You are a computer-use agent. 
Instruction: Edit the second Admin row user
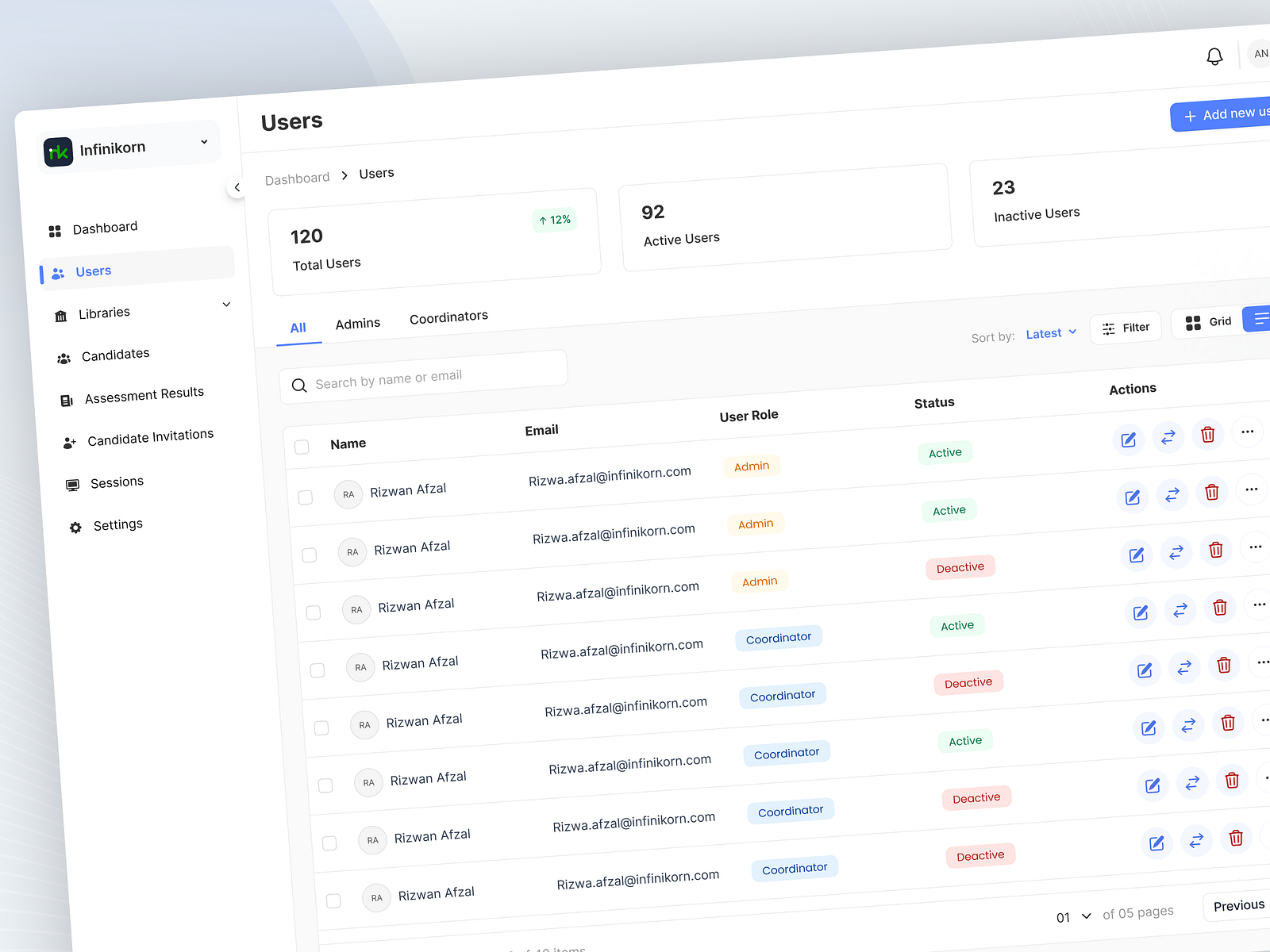point(1132,497)
